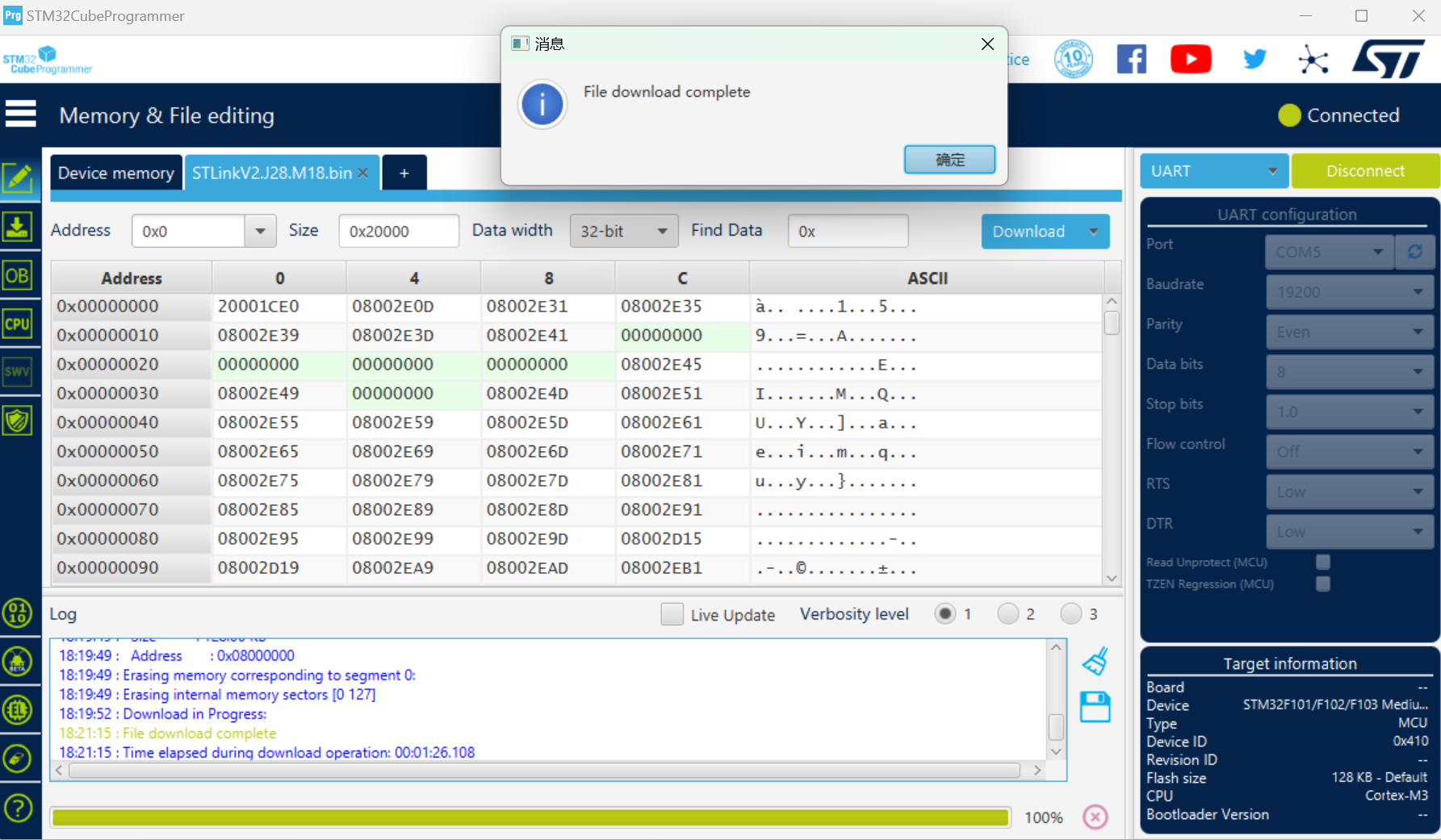
Task: Open the Stop bits dropdown
Action: [1349, 412]
